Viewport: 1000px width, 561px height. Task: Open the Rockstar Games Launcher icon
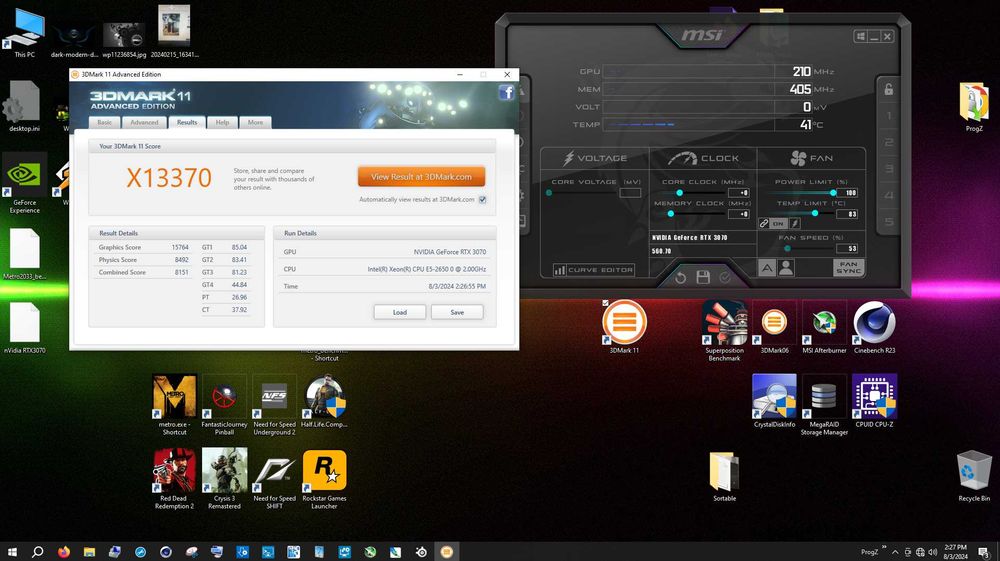pos(324,478)
